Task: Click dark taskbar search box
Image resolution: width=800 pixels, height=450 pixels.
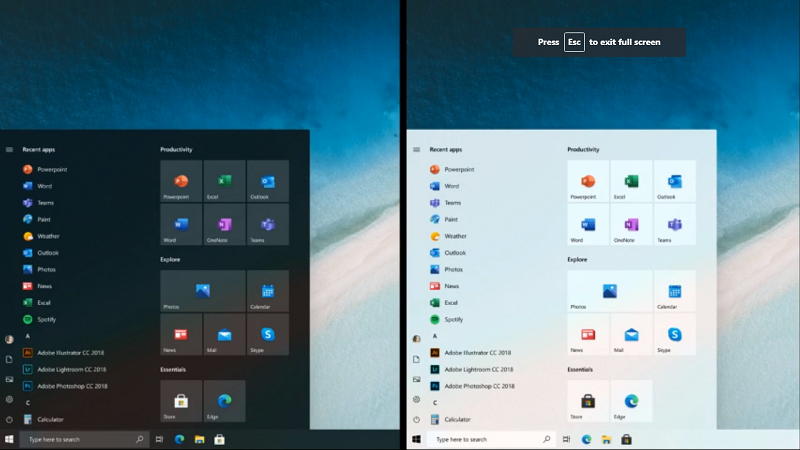Action: click(84, 439)
